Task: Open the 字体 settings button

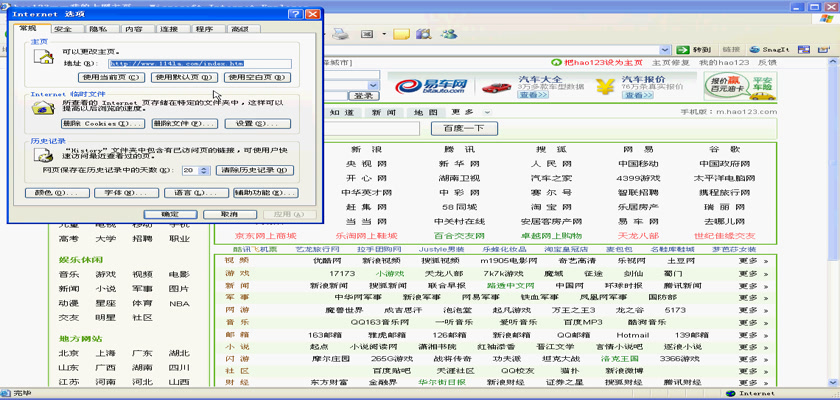Action: click(x=126, y=193)
